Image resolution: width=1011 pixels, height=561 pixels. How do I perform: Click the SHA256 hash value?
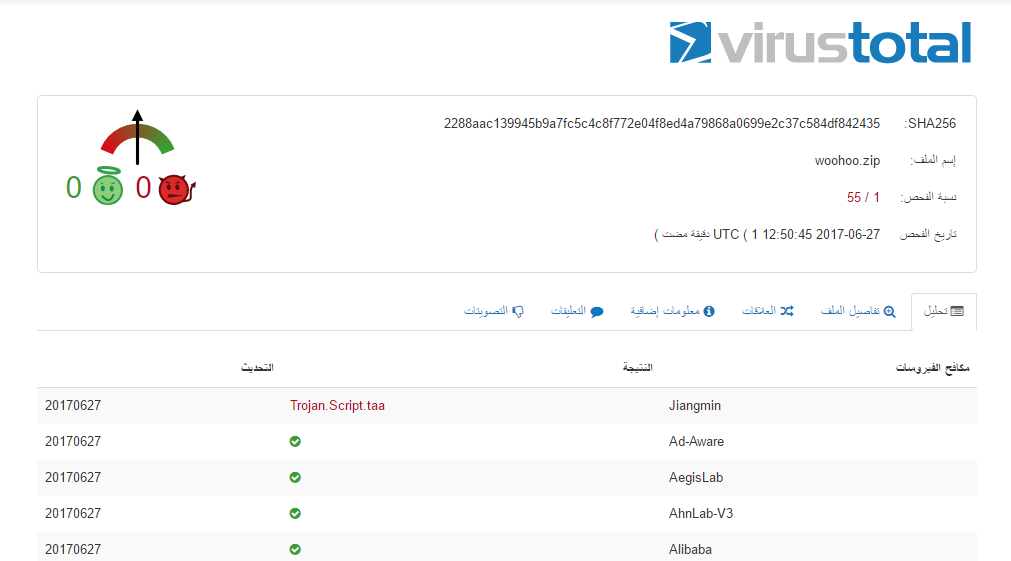coord(662,124)
